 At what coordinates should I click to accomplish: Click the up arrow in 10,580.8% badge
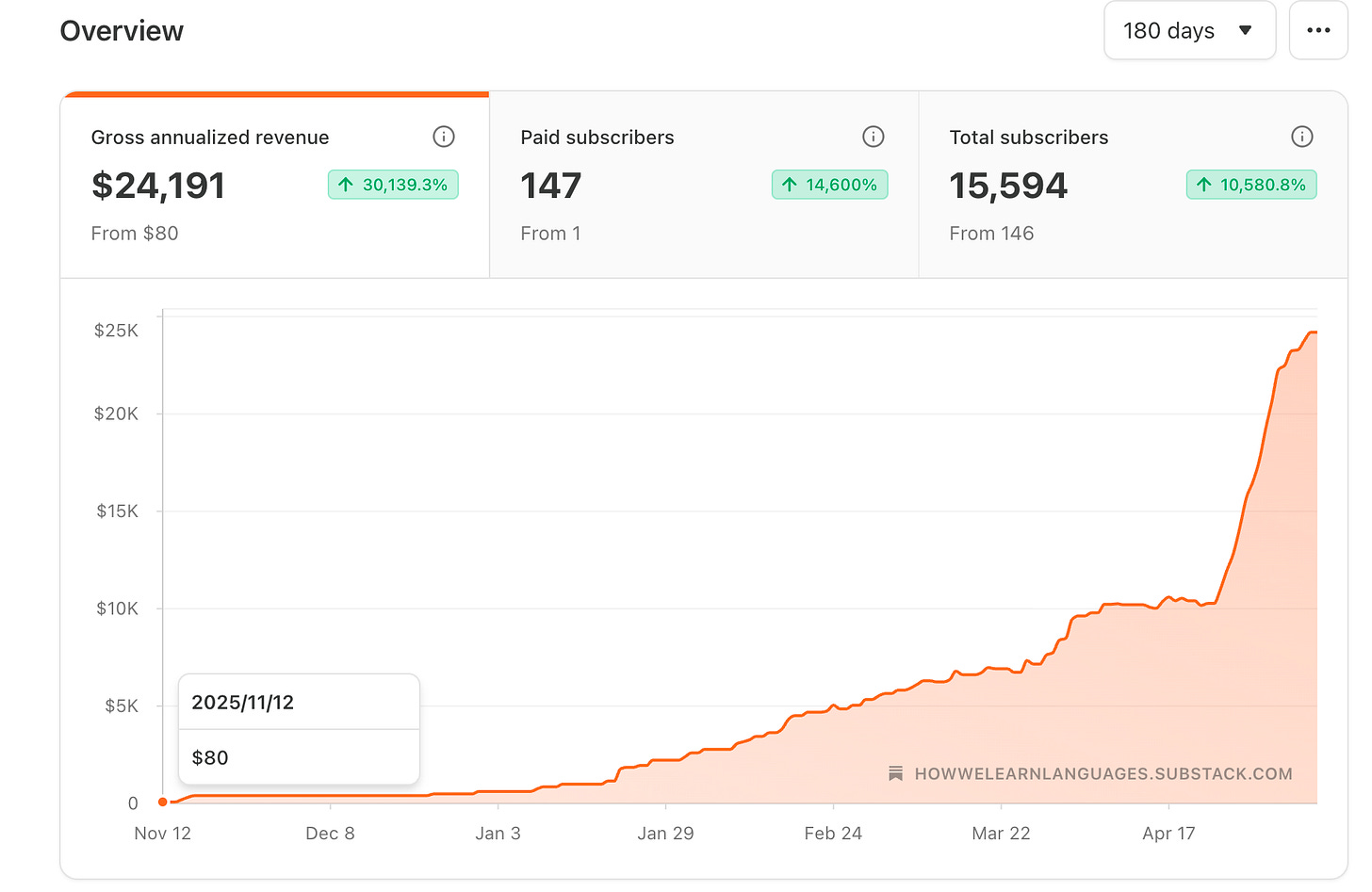click(x=1204, y=185)
